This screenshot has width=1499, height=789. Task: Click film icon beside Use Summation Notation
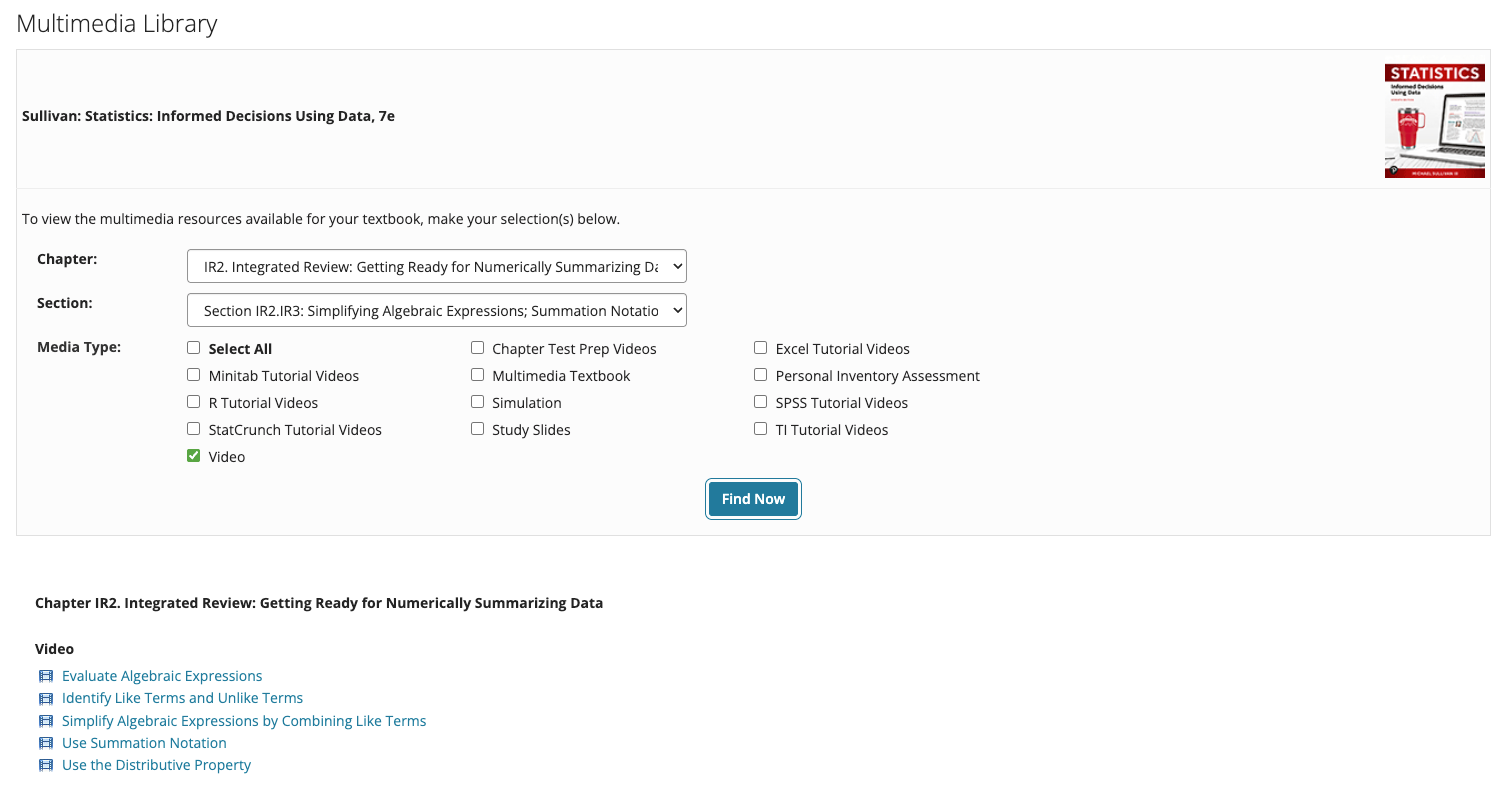[45, 743]
